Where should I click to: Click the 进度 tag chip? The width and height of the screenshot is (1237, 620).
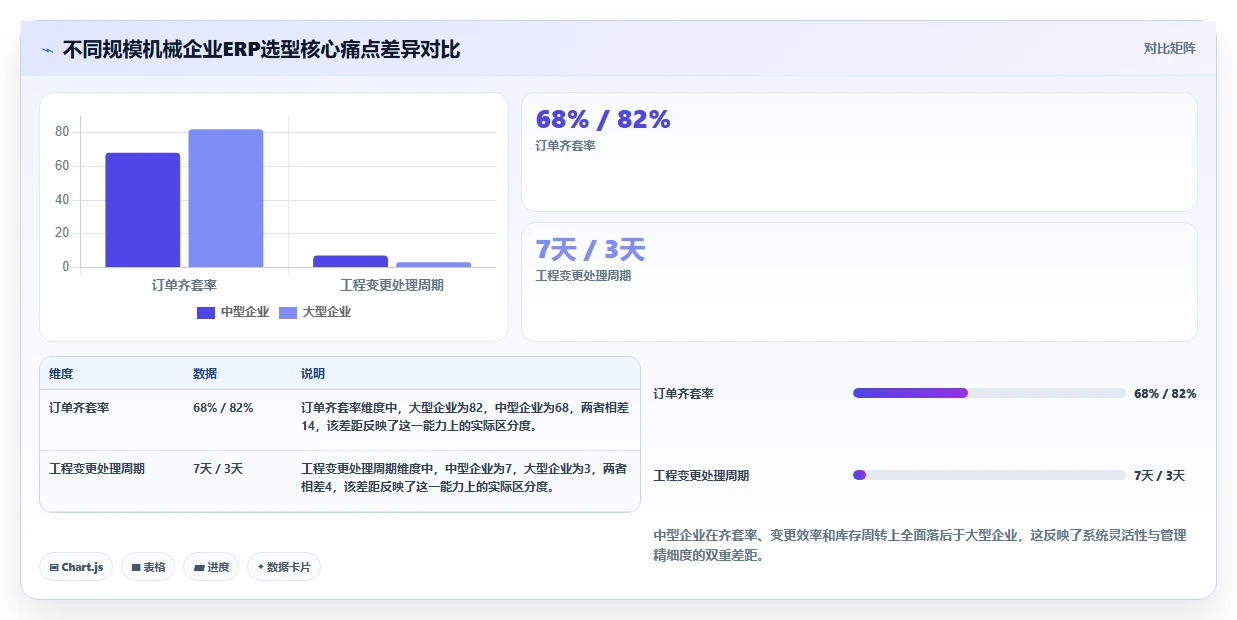tap(211, 567)
